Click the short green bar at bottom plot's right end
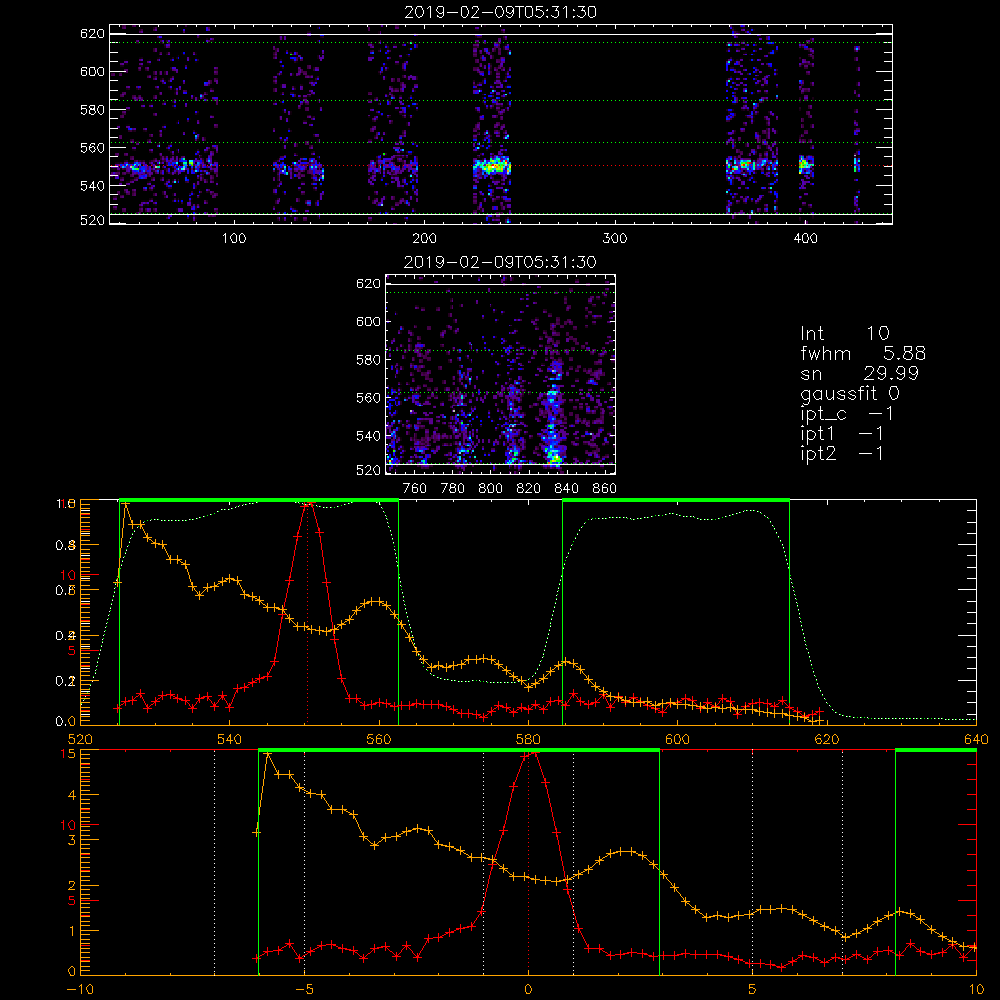The image size is (1000, 1000). pos(936,751)
